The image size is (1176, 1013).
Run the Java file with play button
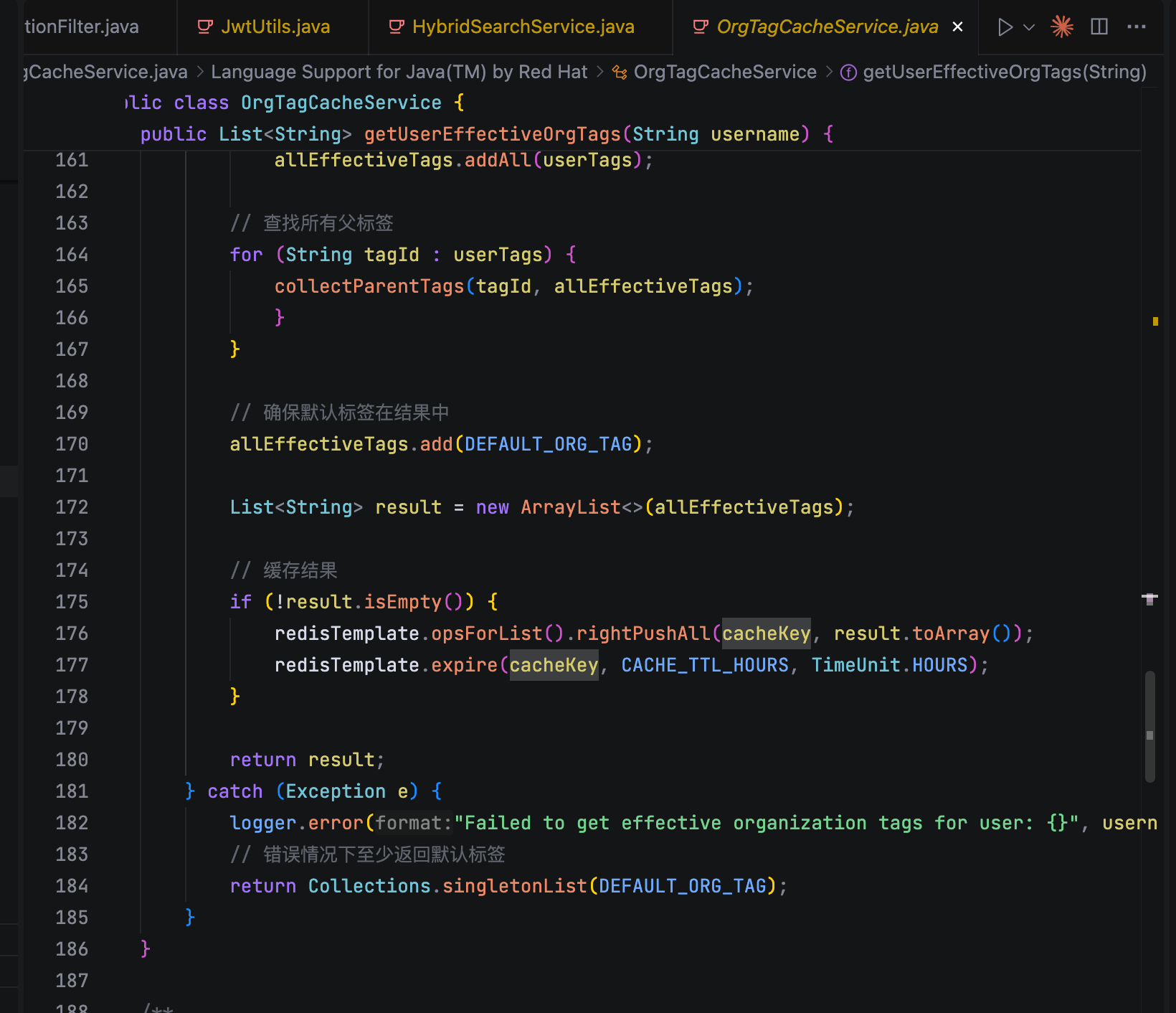pos(1005,27)
